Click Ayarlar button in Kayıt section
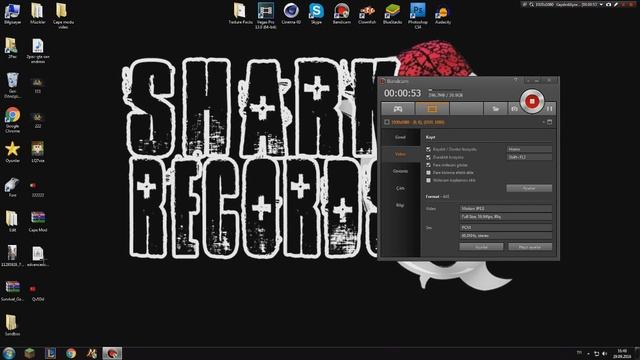640x360 pixels. pyautogui.click(x=529, y=188)
